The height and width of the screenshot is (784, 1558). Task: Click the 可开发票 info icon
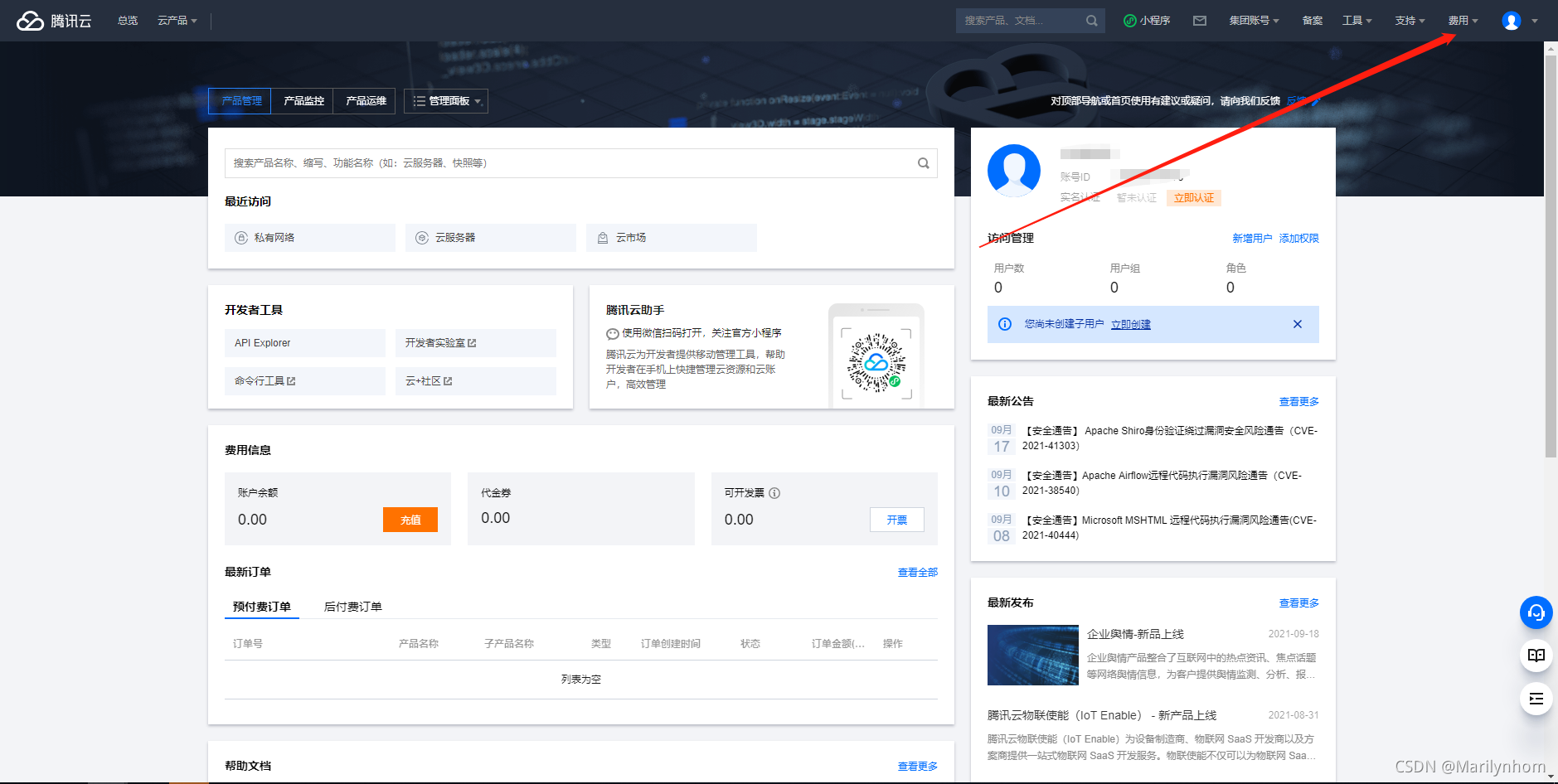pos(774,493)
